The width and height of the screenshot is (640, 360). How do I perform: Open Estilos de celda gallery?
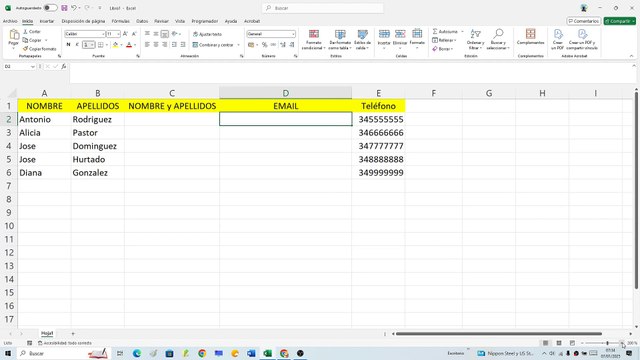pos(362,40)
